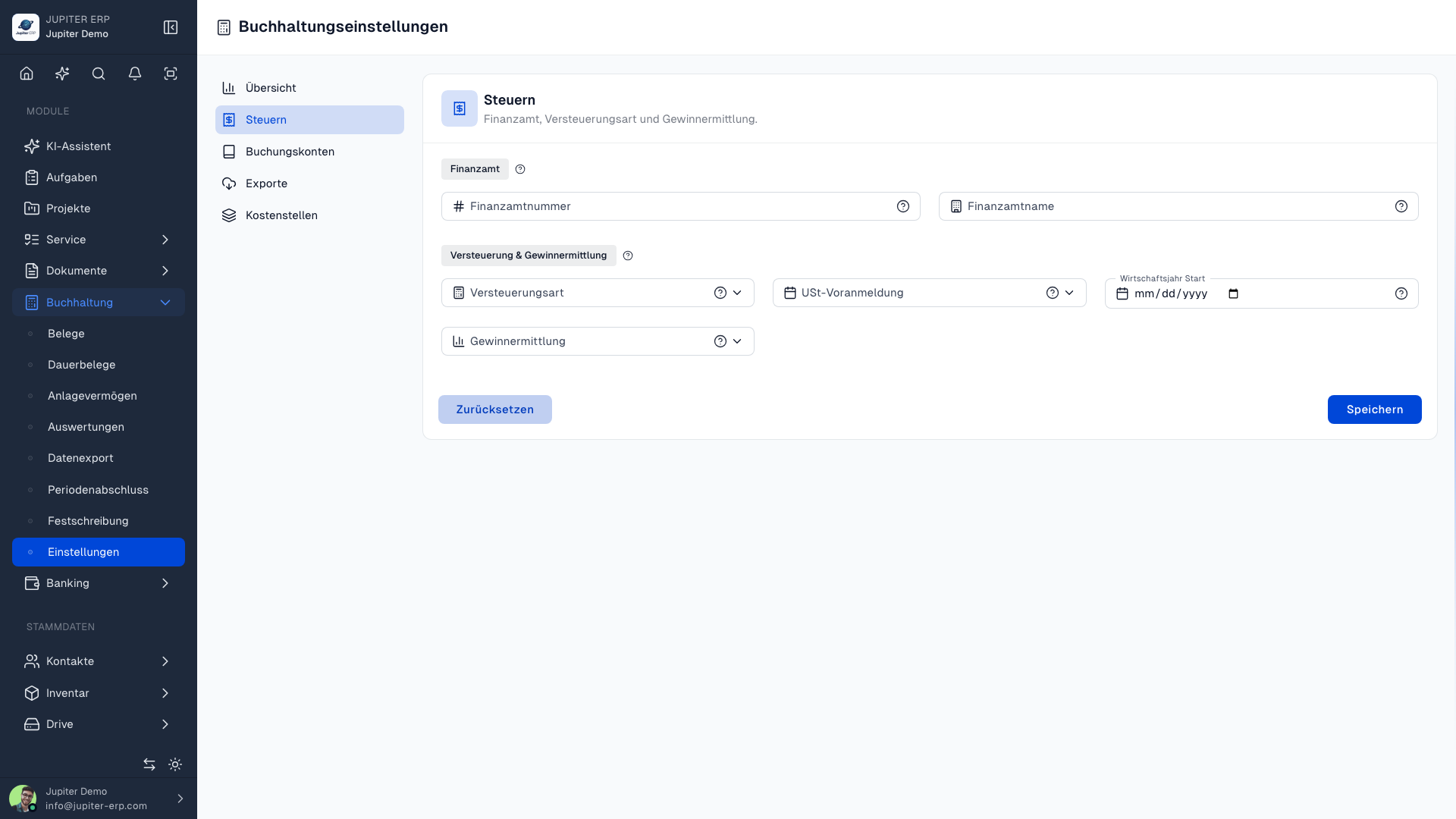
Task: Open the notifications bell icon
Action: click(135, 74)
